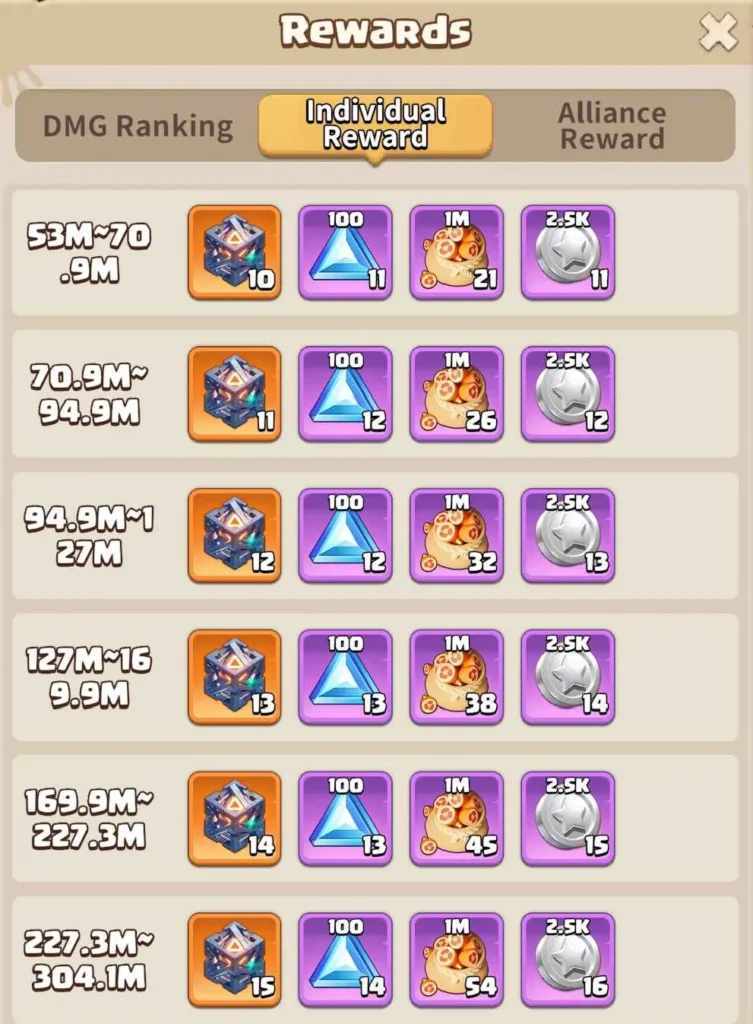Tap cube chest icon with quantity 10
Screen dimensions: 753x1024
(x=235, y=253)
